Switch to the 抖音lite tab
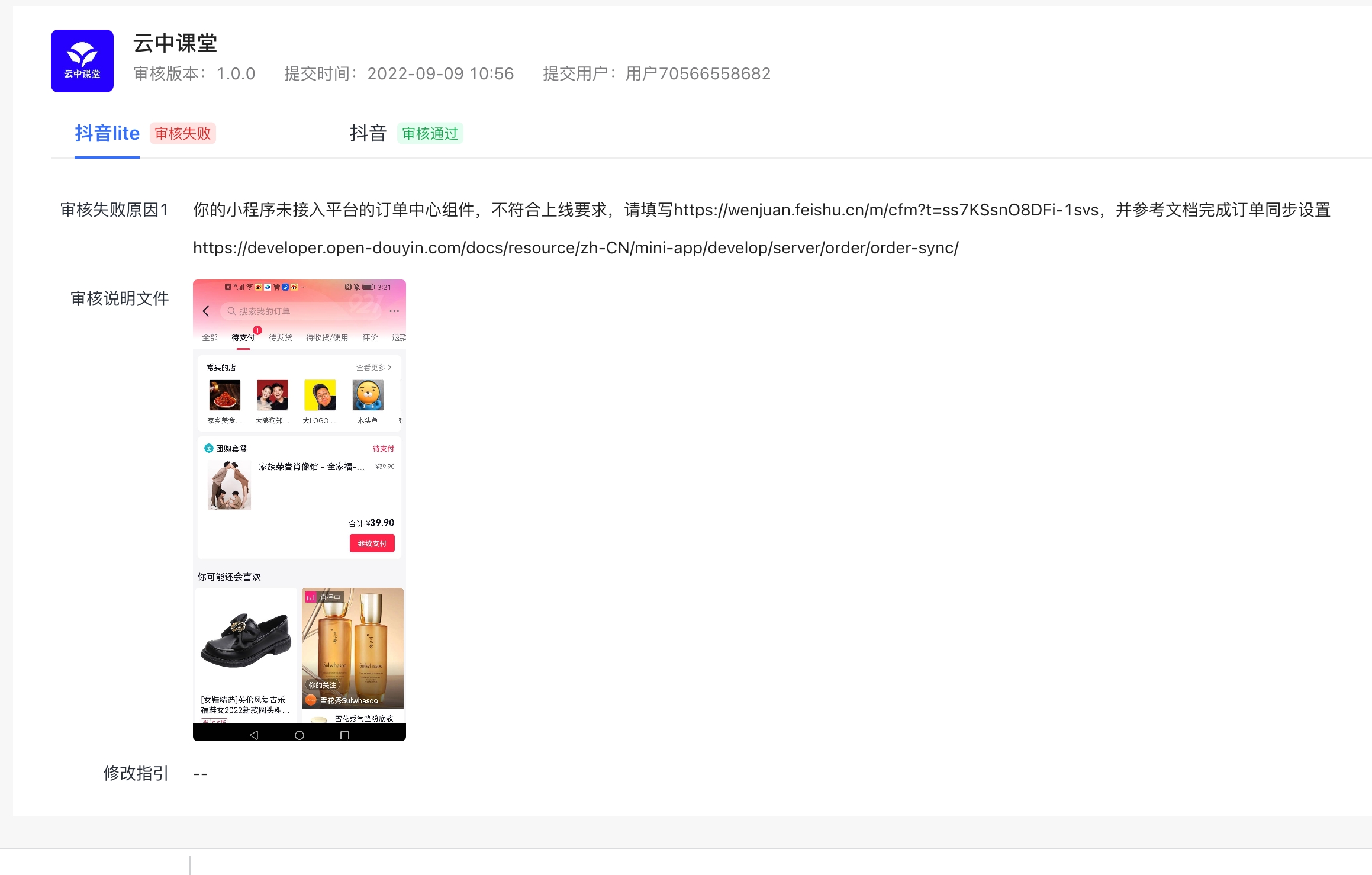The height and width of the screenshot is (875, 1372). [107, 133]
